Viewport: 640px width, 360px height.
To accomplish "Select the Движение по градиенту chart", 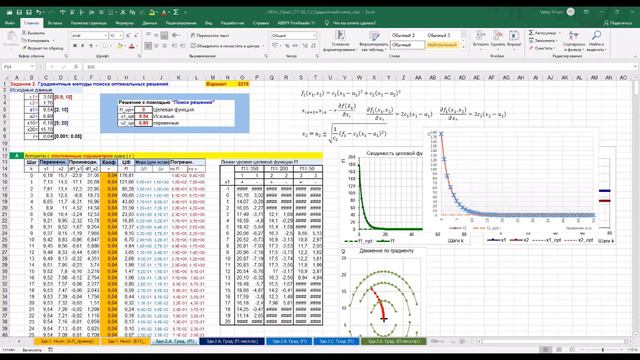I will tap(382, 292).
